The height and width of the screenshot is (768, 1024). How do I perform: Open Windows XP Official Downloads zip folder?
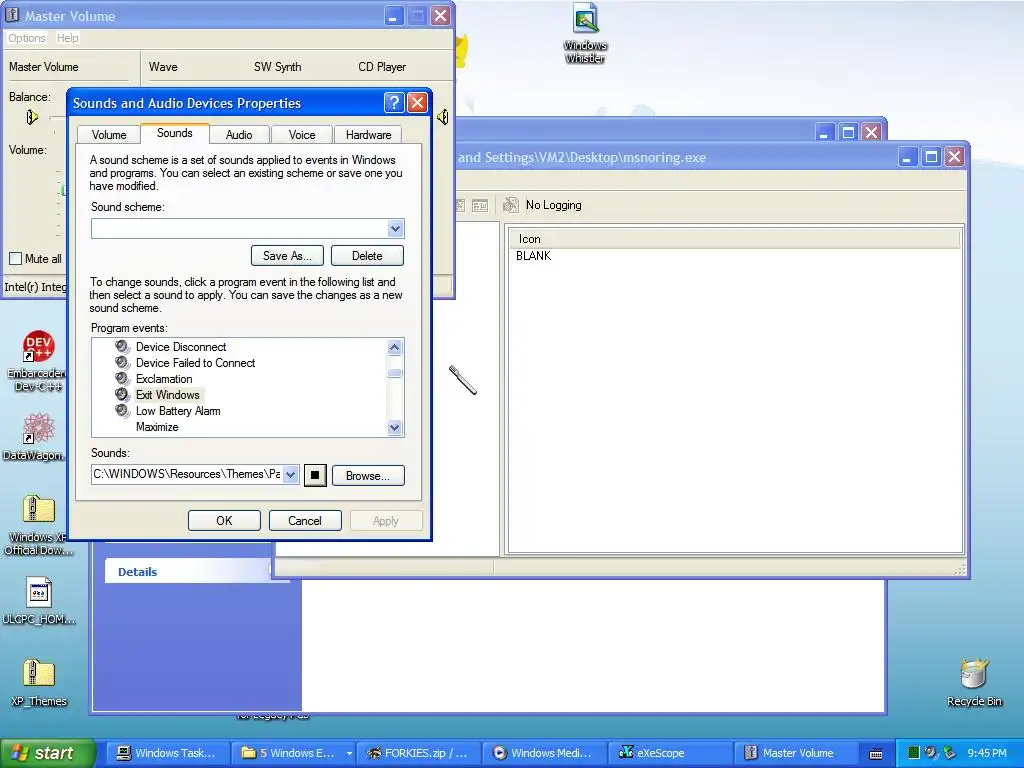coord(37,525)
